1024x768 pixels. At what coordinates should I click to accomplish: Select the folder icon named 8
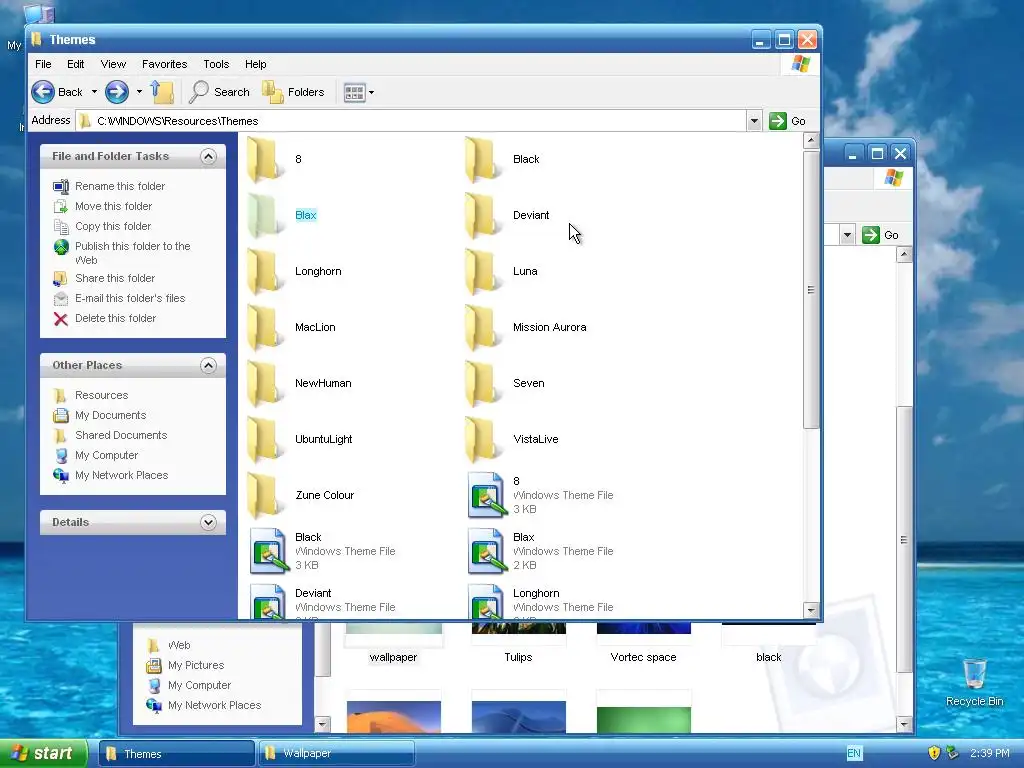point(266,159)
